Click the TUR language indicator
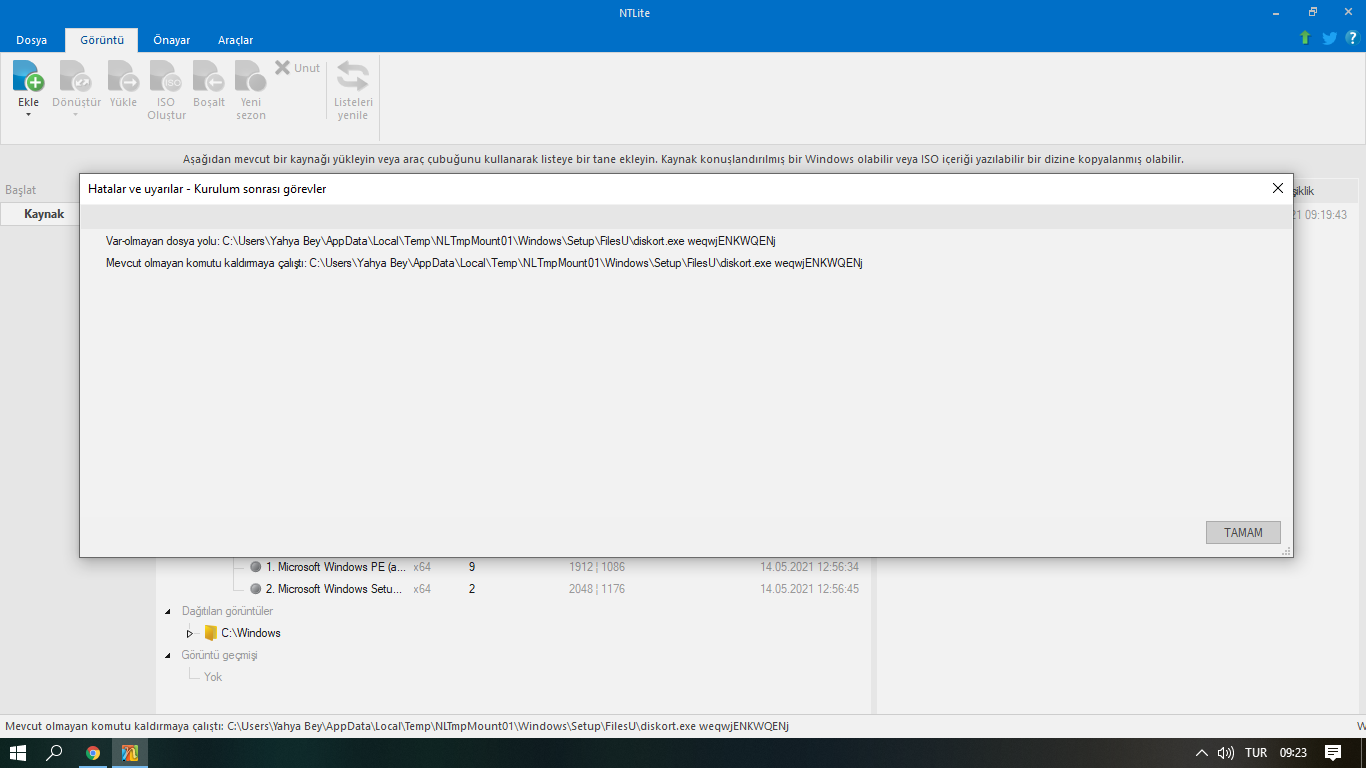This screenshot has width=1366, height=768. click(x=1256, y=753)
